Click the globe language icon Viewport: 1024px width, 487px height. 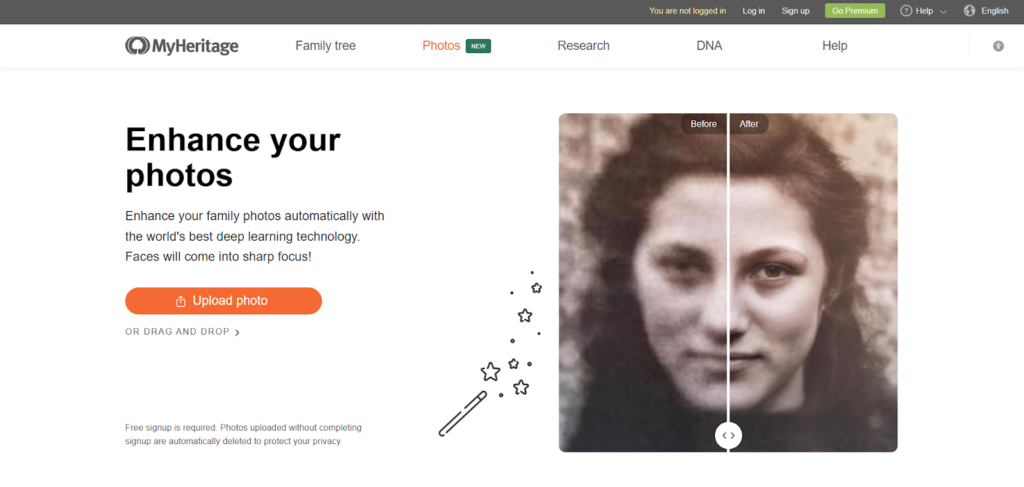[969, 11]
